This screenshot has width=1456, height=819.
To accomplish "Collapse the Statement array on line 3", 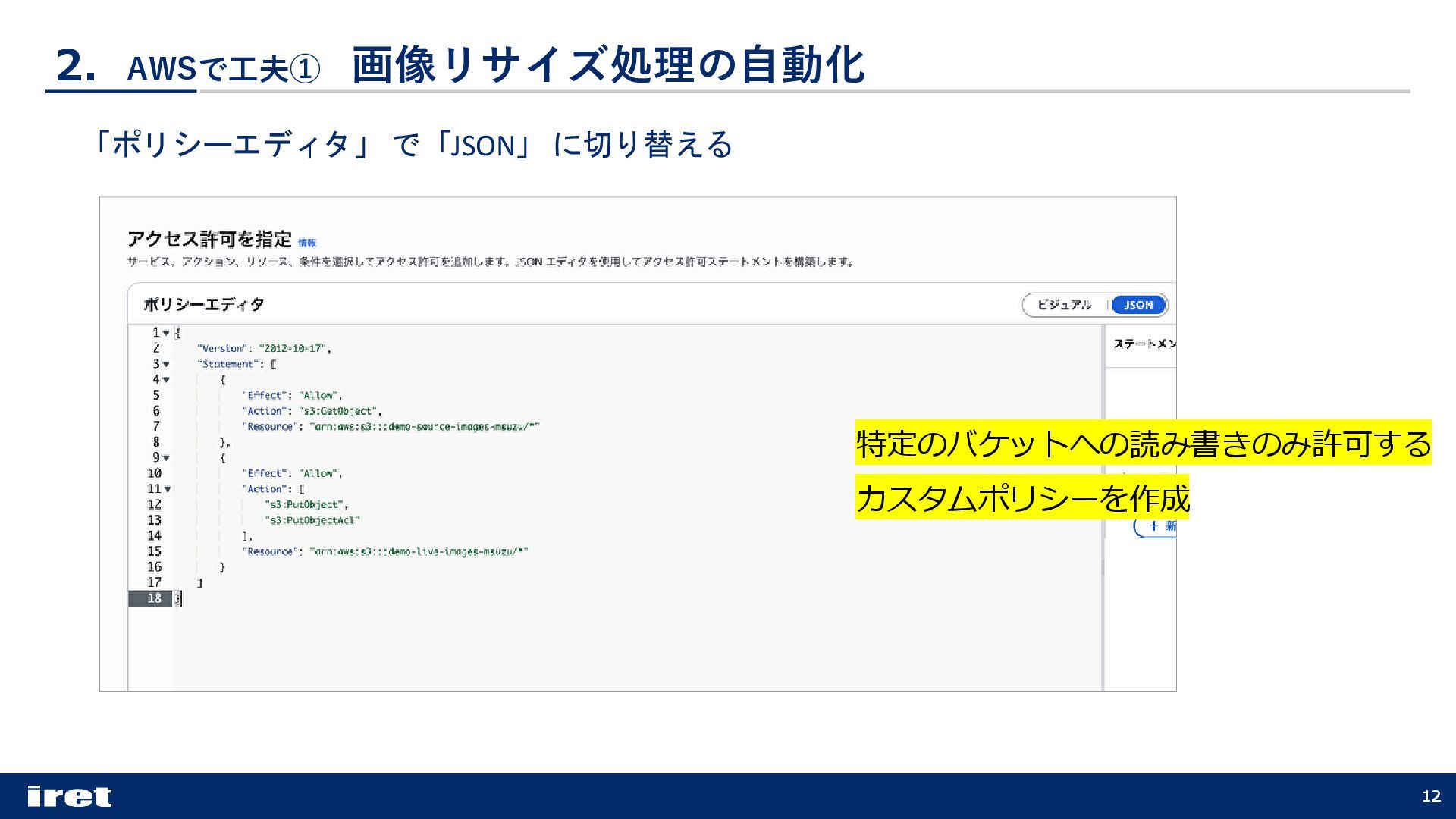I will 166,364.
